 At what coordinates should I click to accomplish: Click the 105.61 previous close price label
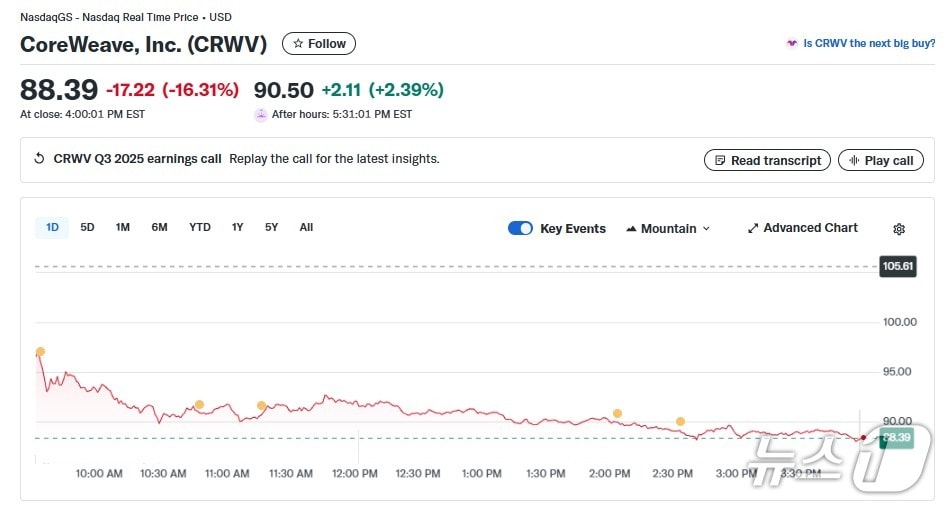(x=897, y=266)
